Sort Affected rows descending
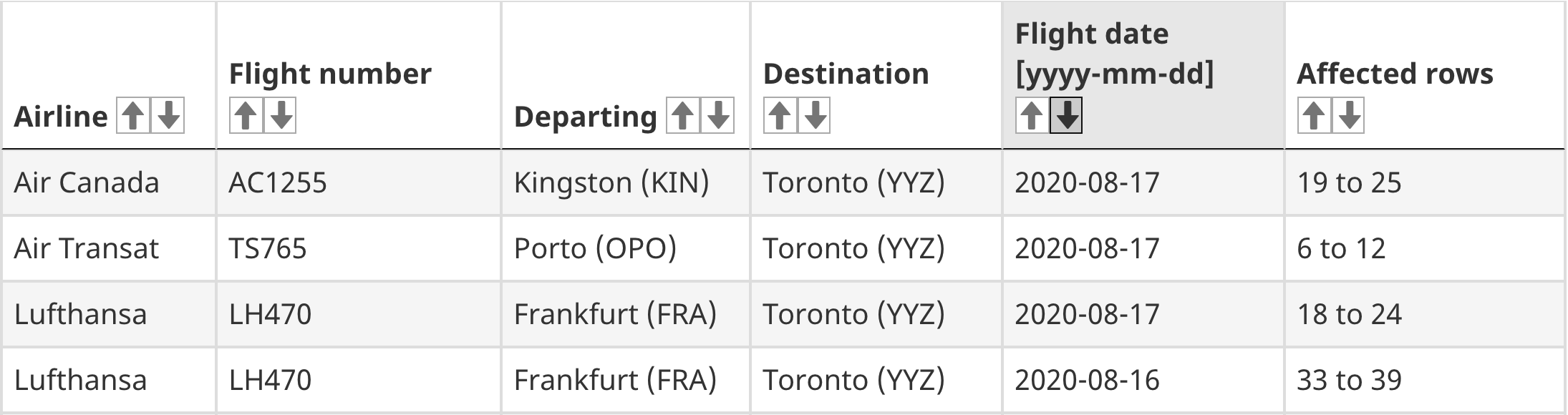 tap(1348, 116)
